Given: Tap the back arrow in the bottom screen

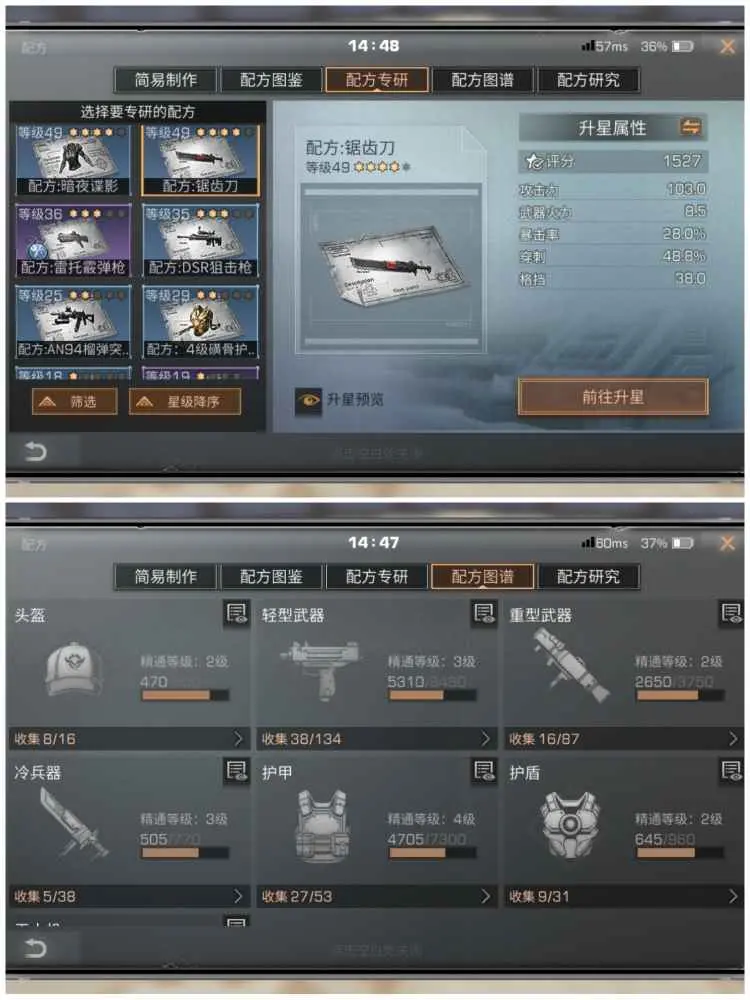Looking at the screenshot, I should pos(35,948).
